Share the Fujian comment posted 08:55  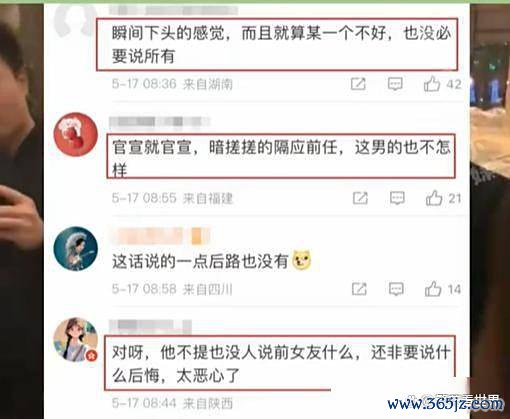(360, 198)
